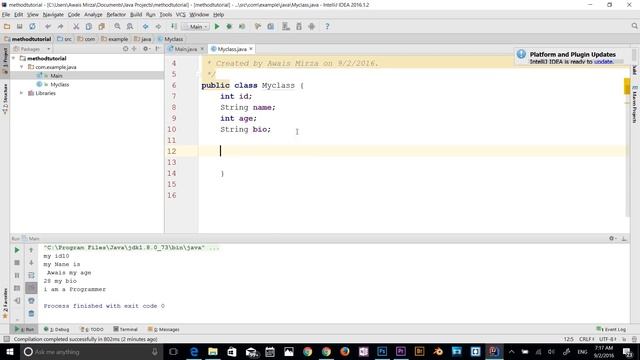Stop process via square icon in Run panel
This screenshot has height=360, width=640.
pyautogui.click(x=17, y=262)
